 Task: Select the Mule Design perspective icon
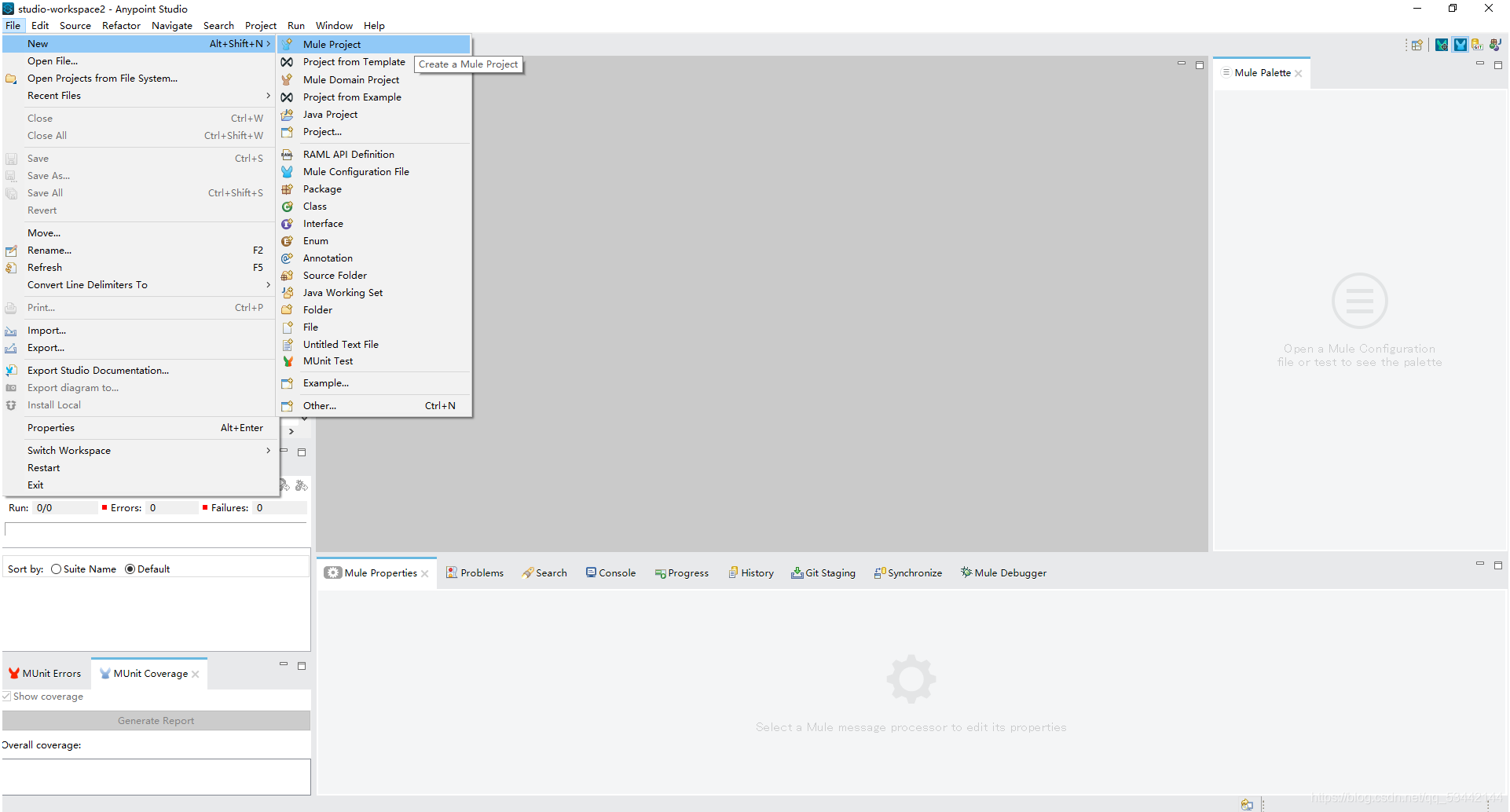1460,45
